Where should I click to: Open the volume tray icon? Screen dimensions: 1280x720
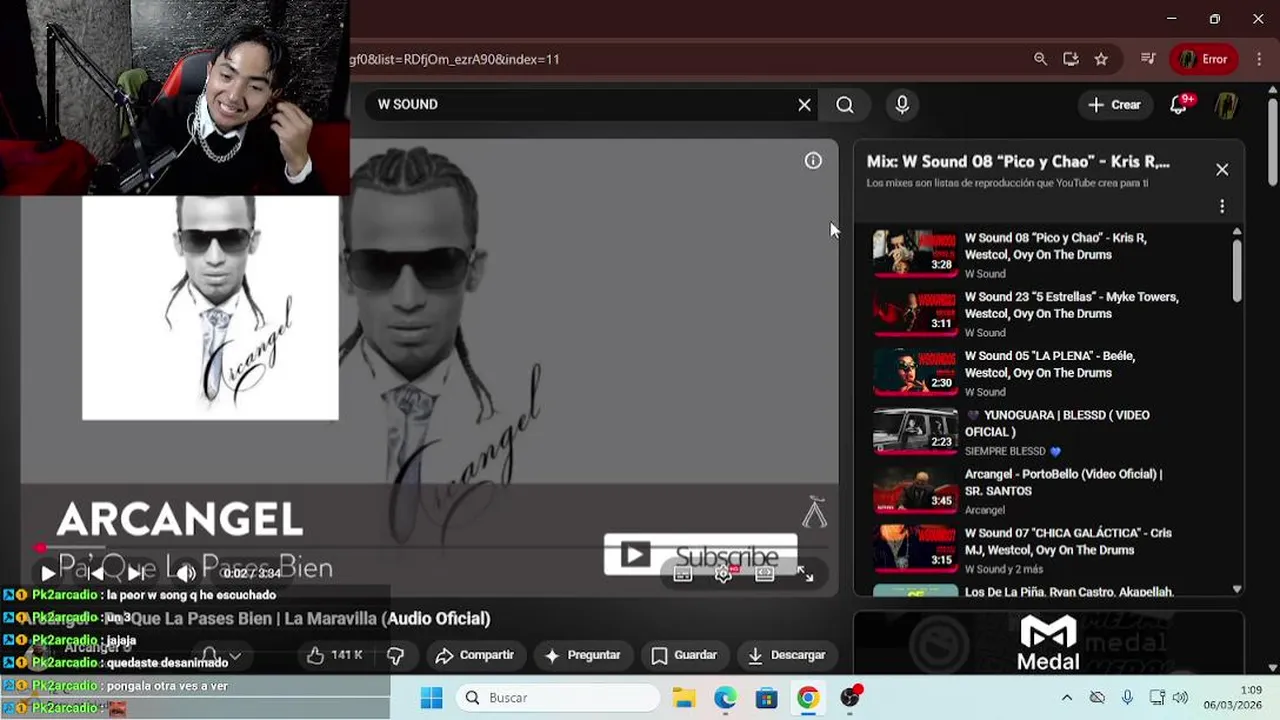[1180, 698]
